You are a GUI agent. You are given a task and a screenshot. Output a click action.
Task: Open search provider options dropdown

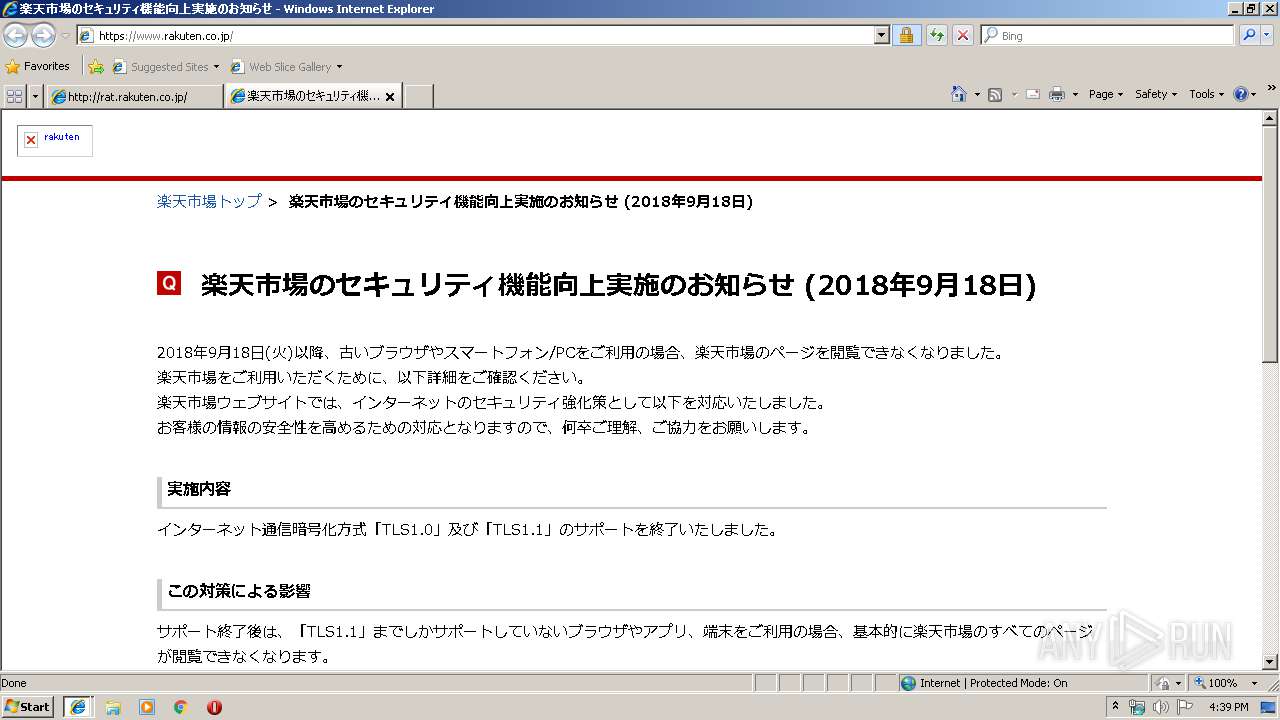(x=1269, y=36)
